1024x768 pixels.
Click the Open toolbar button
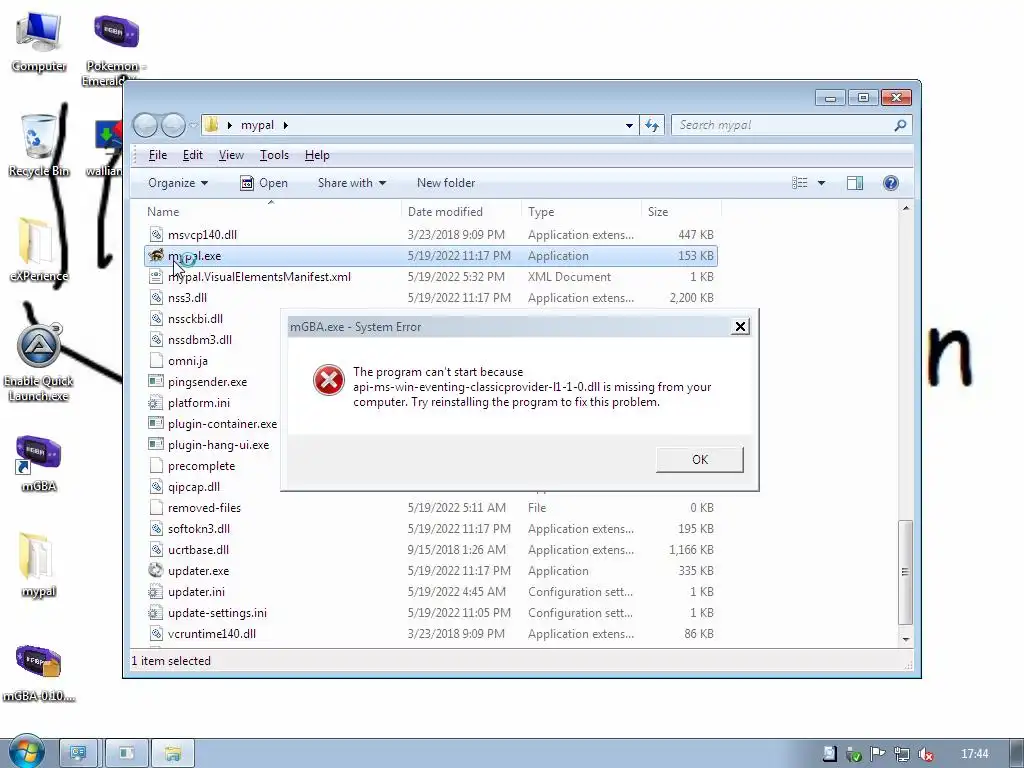coord(264,183)
